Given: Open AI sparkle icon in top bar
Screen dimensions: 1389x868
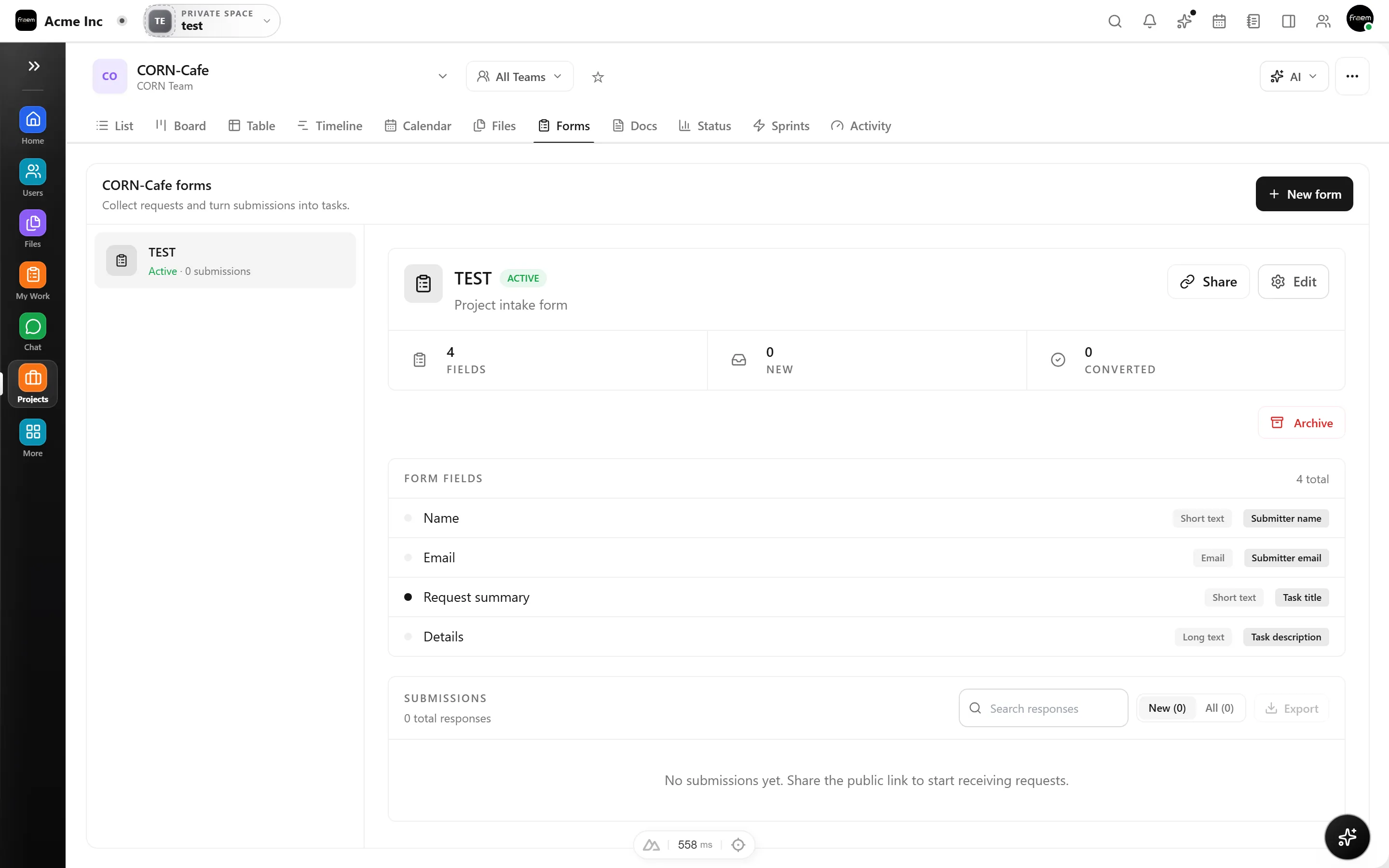Looking at the screenshot, I should point(1184,21).
